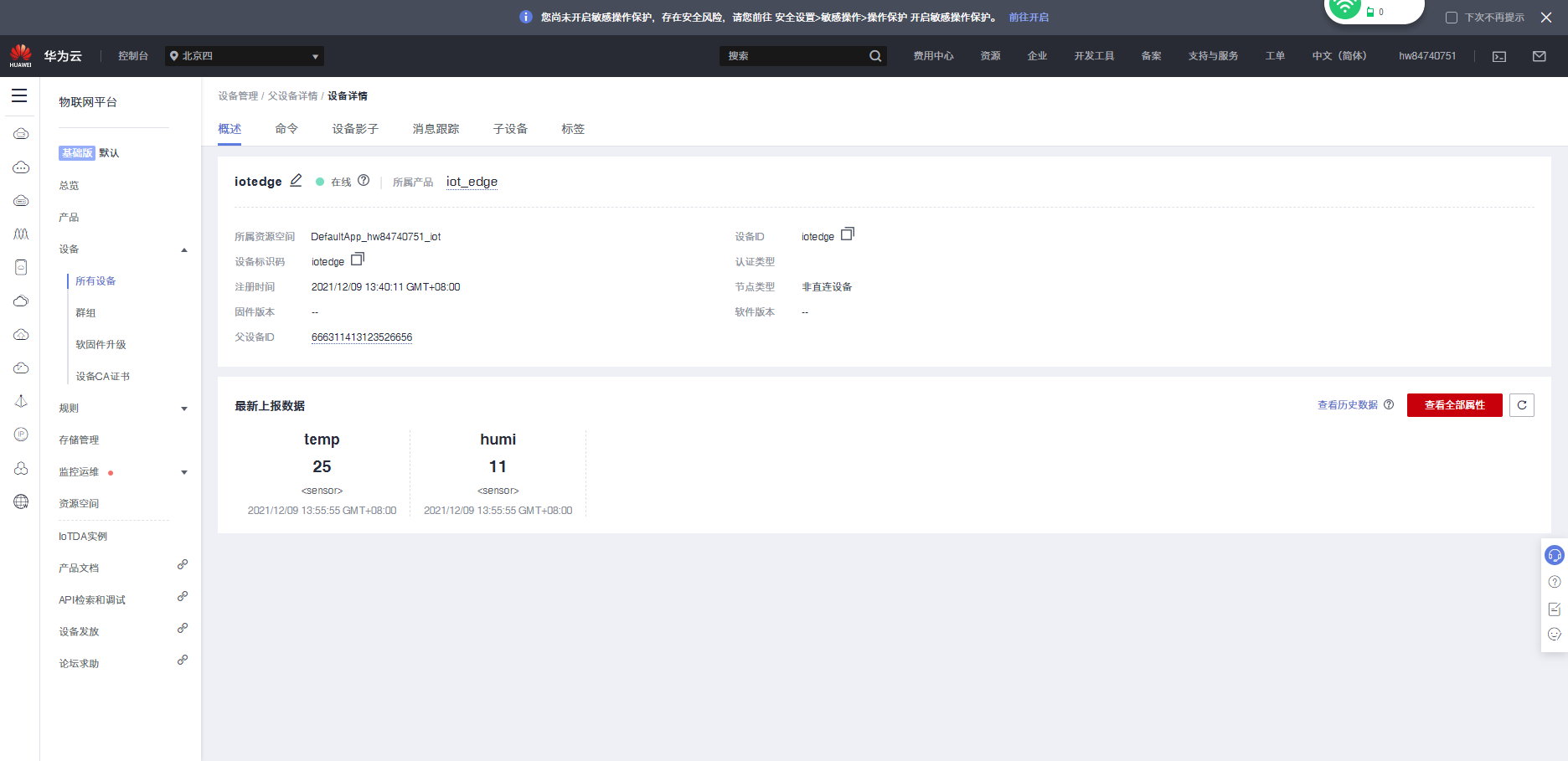Screen dimensions: 1568x761
Task: Open 企业 in the top bar
Action: pos(1037,56)
